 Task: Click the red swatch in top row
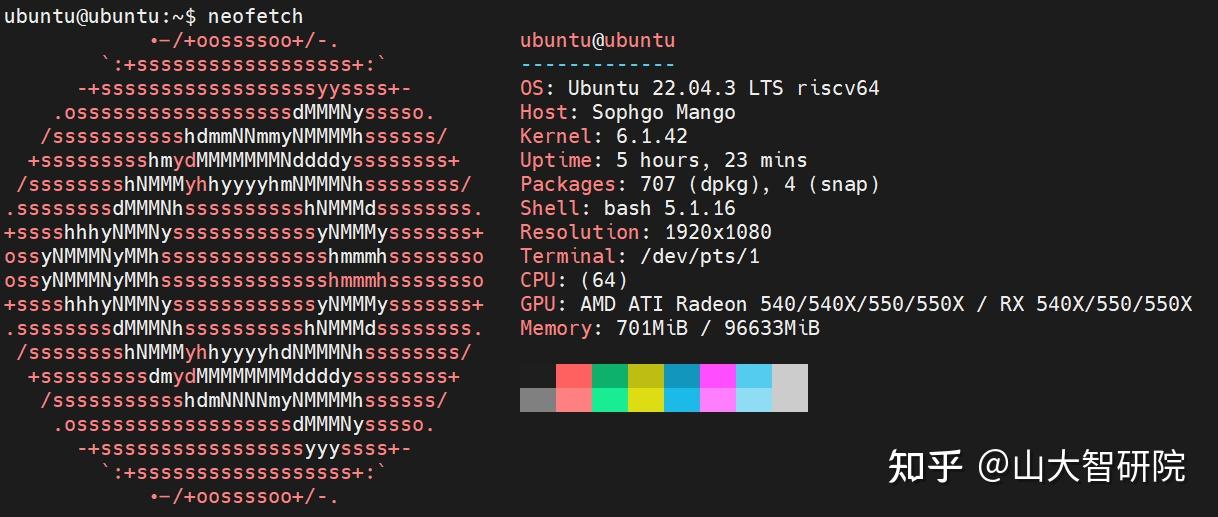(x=574, y=376)
